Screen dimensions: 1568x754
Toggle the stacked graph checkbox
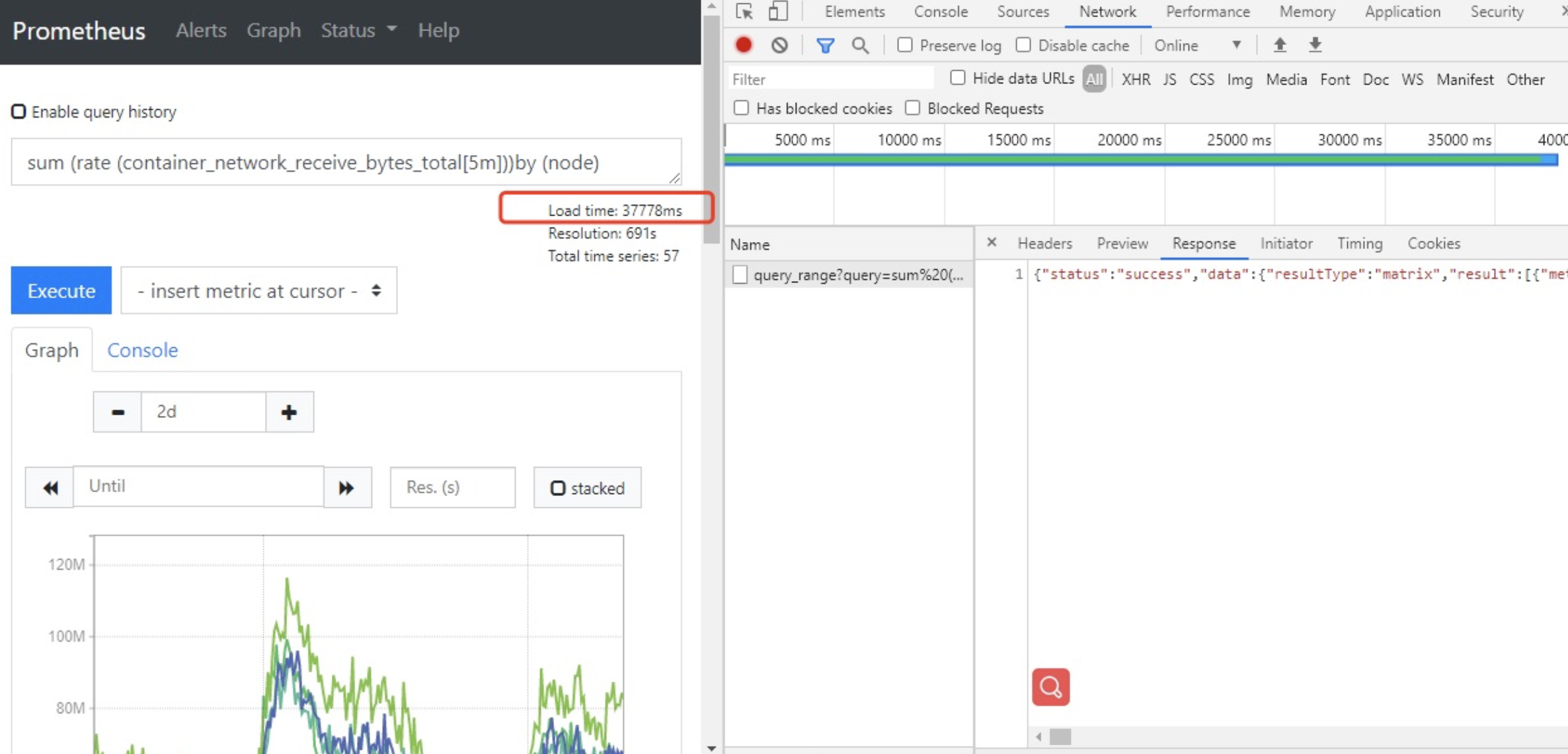(557, 488)
